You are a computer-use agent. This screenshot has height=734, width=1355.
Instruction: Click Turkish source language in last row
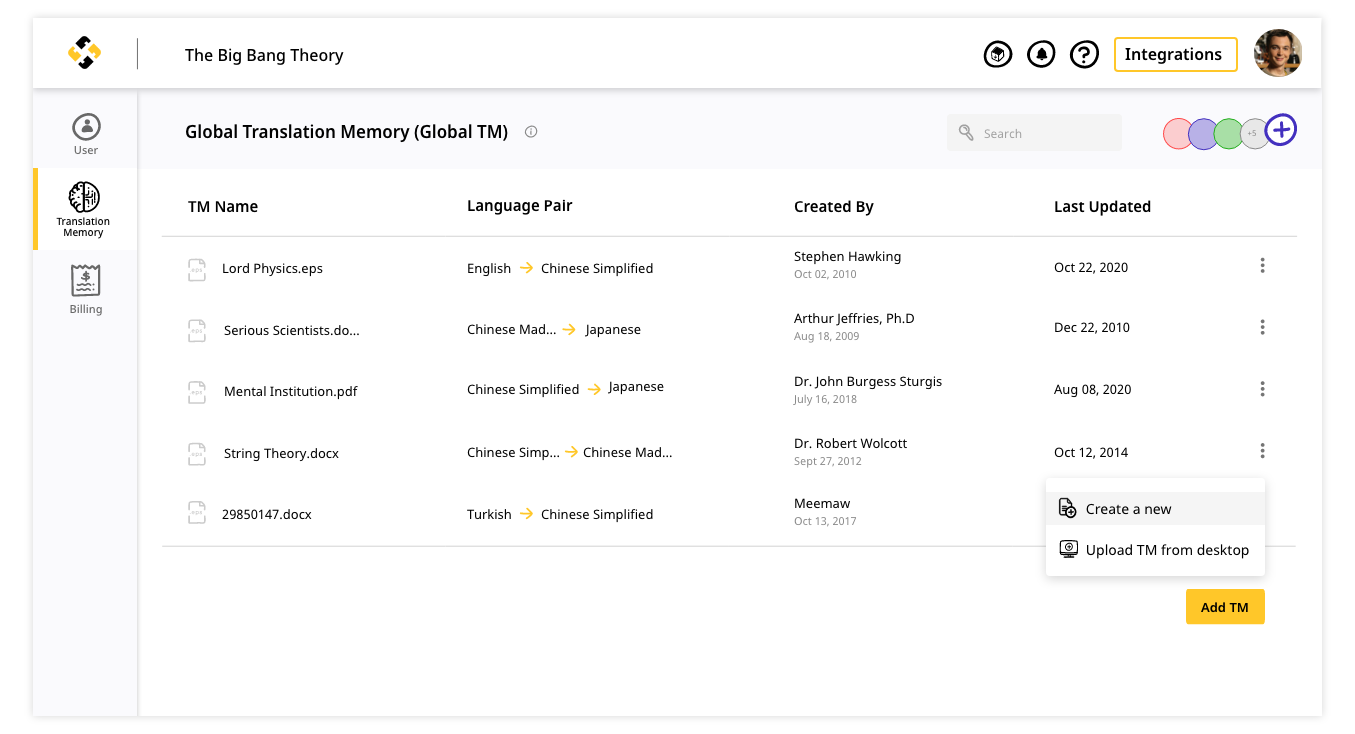[x=489, y=515]
